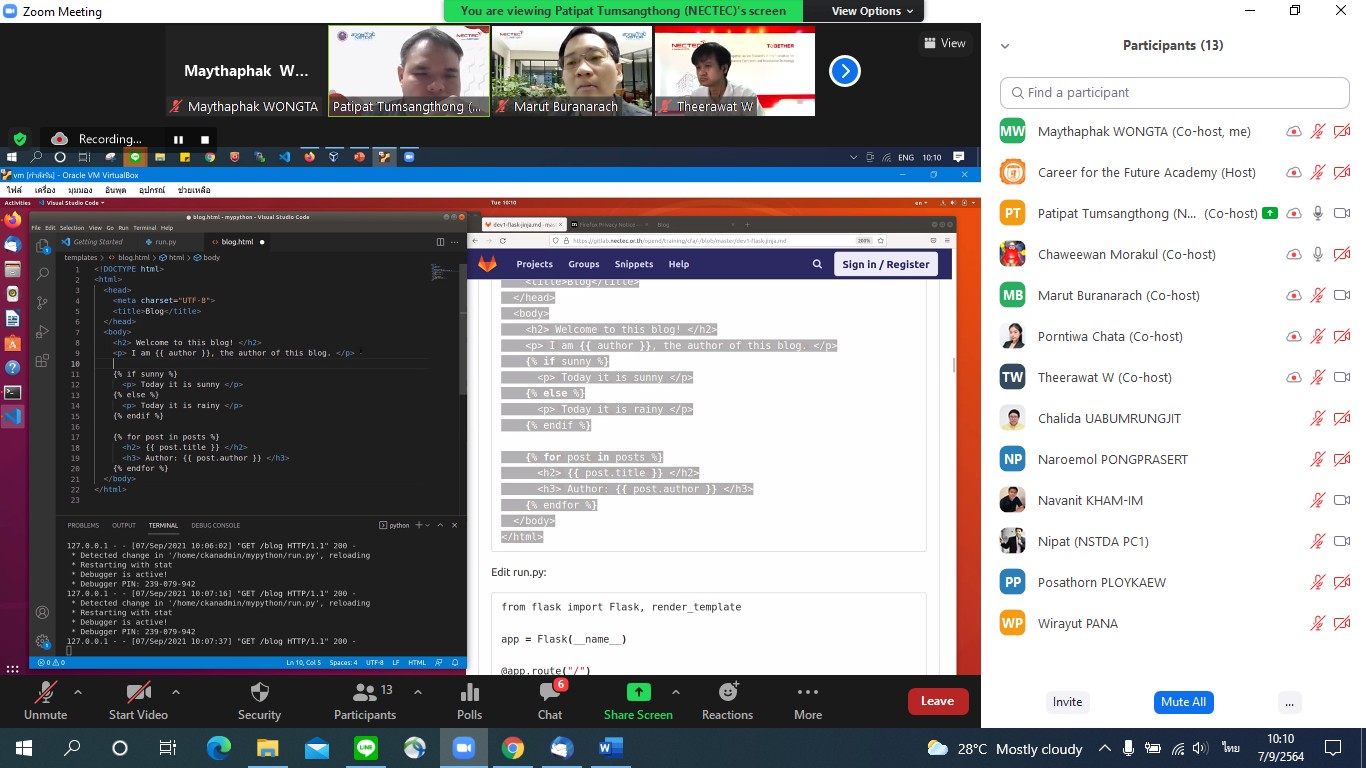This screenshot has width=1366, height=768.
Task: Open the LINE app in the taskbar
Action: tap(366, 748)
